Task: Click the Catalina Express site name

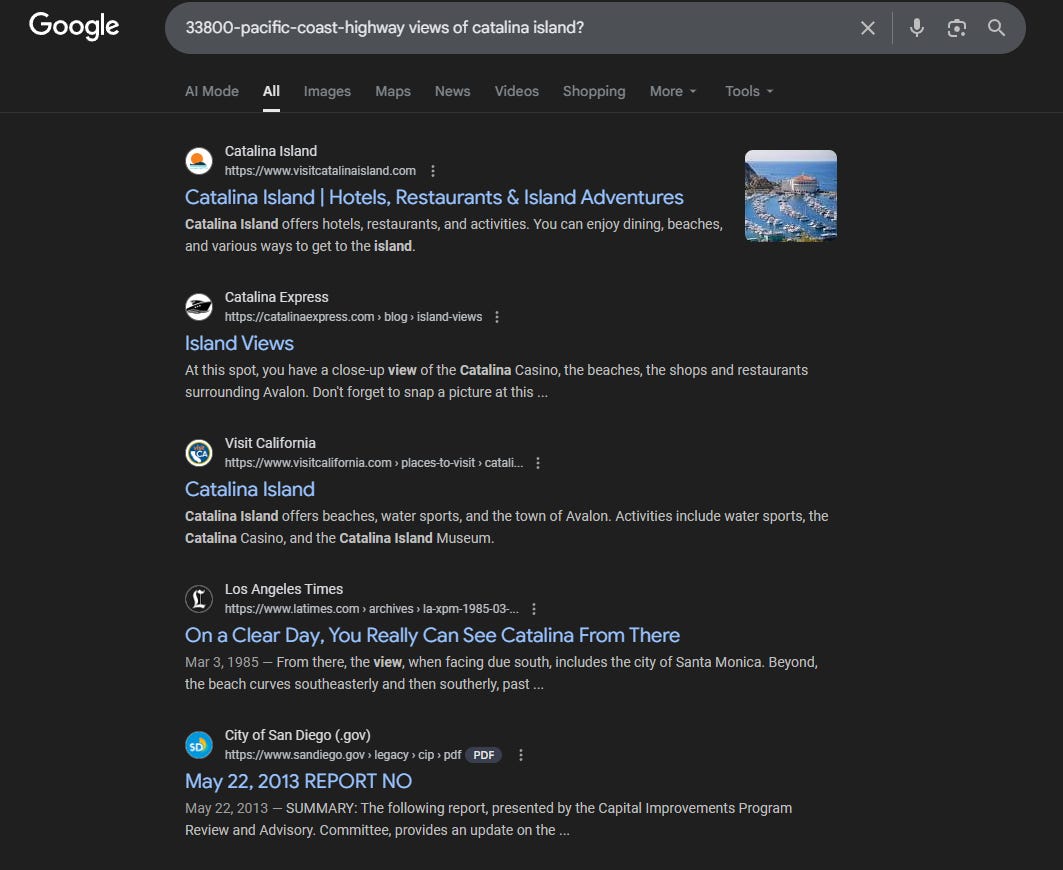Action: [x=277, y=297]
